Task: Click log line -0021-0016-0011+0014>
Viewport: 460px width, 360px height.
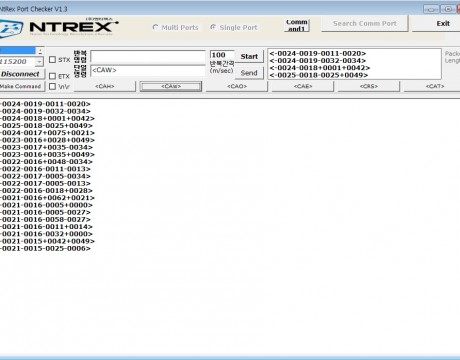Action: click(46, 227)
